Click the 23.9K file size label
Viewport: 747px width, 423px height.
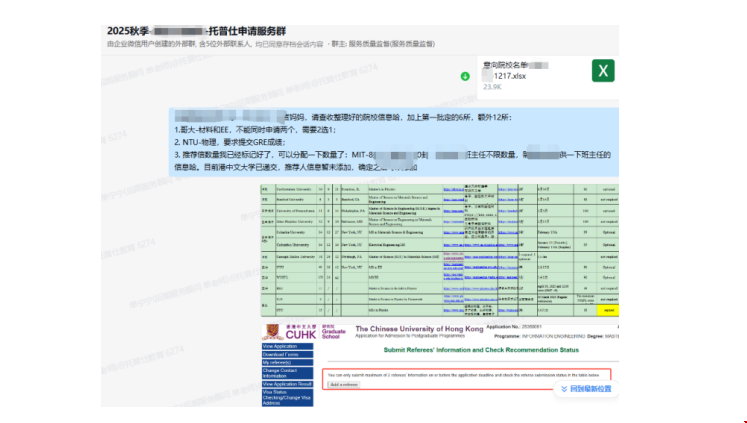click(x=492, y=87)
